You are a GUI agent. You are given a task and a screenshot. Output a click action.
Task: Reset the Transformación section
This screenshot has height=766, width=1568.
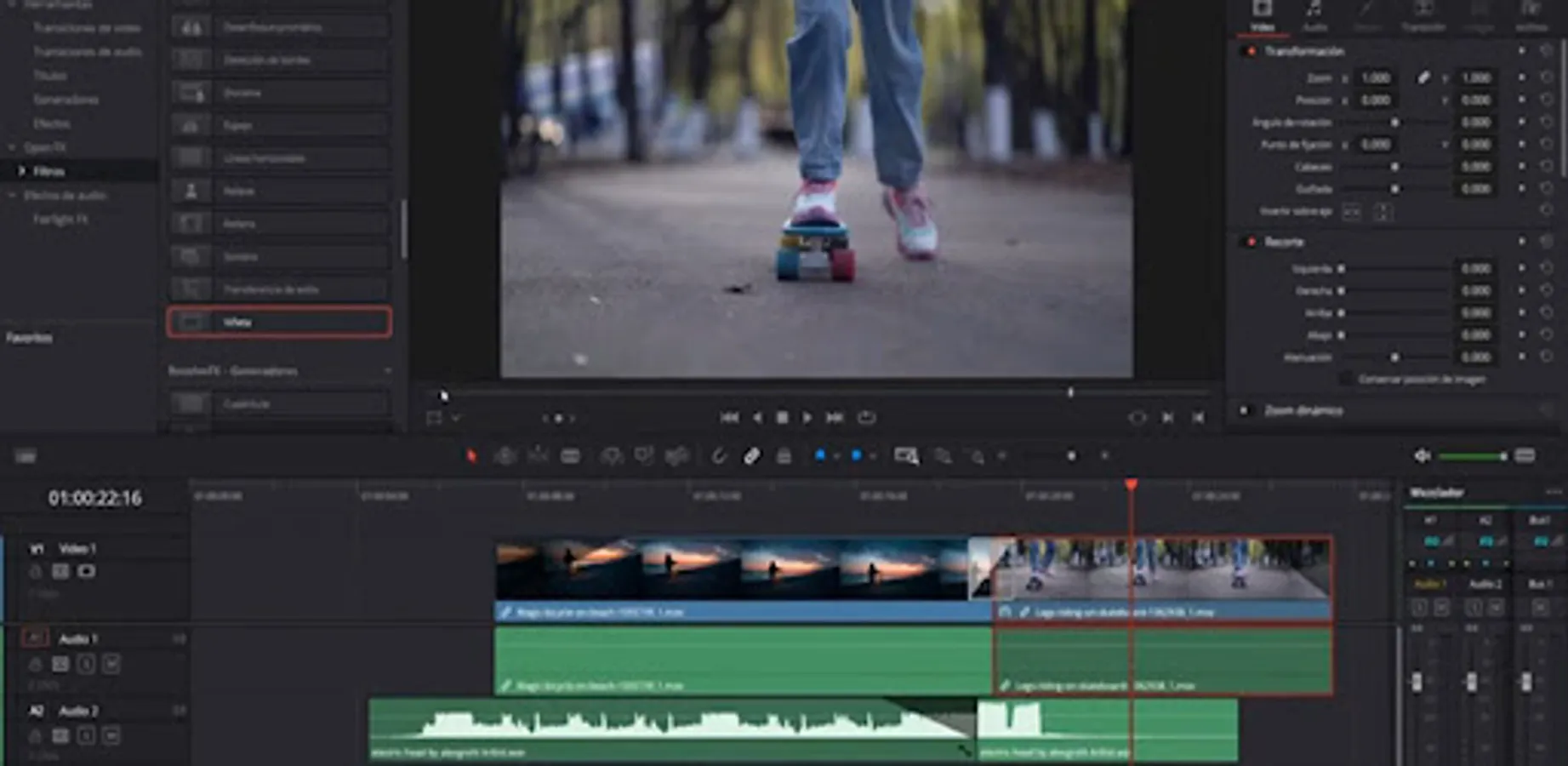pyautogui.click(x=1547, y=52)
